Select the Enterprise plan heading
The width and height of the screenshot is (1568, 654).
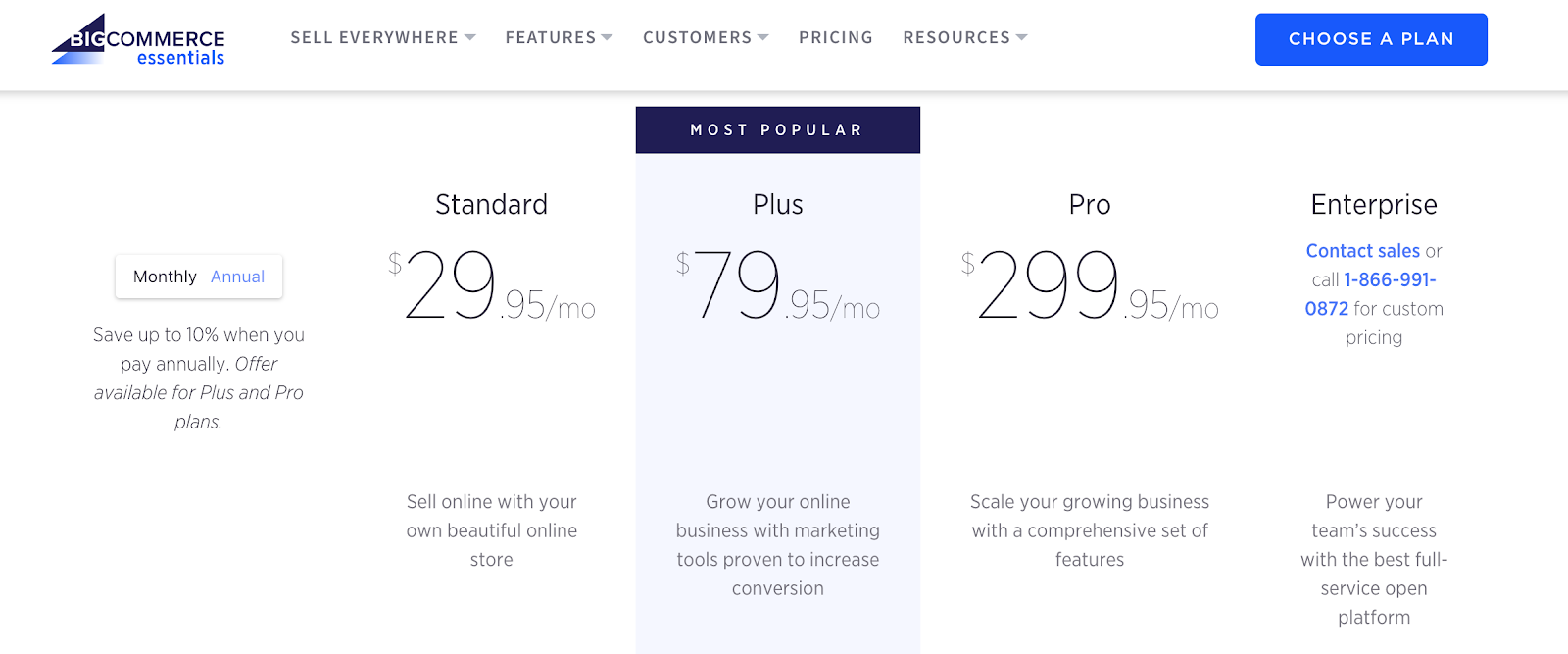tap(1373, 205)
